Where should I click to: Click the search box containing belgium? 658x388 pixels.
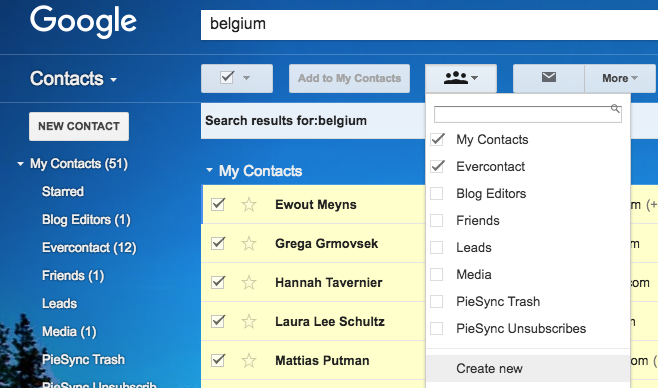(x=429, y=25)
